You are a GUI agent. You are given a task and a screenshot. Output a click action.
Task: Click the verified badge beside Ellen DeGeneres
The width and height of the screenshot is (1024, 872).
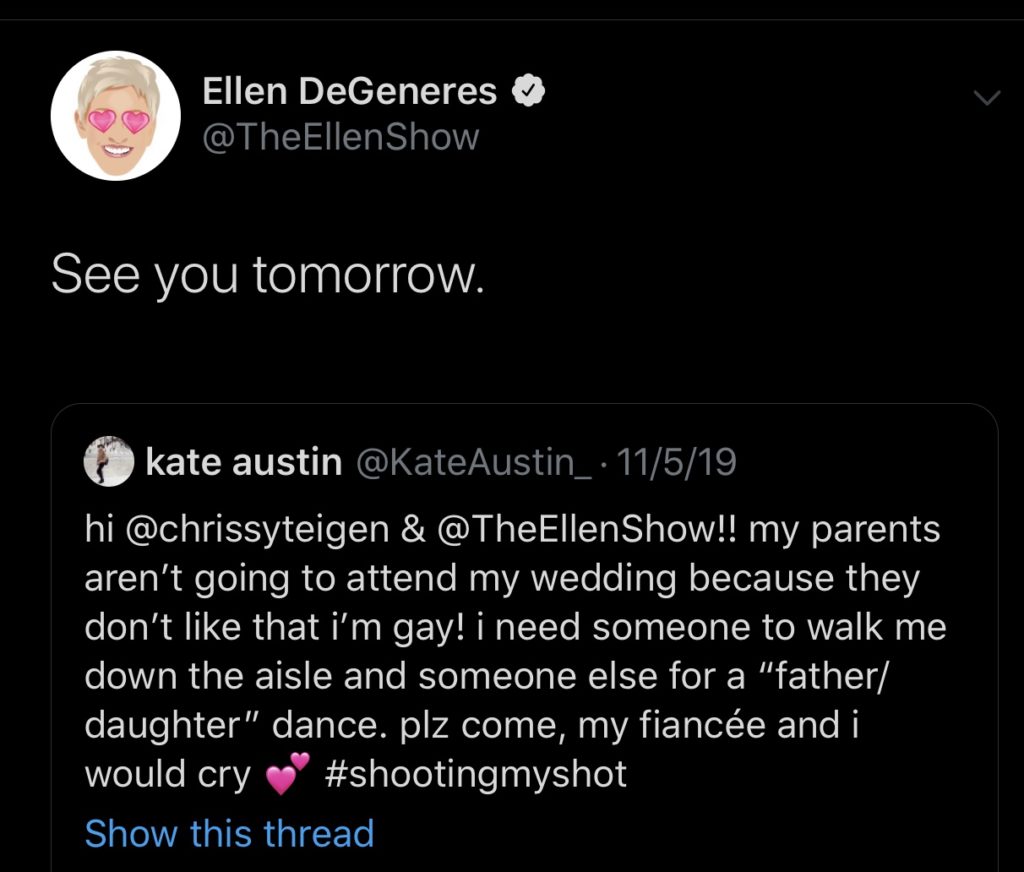(x=528, y=91)
